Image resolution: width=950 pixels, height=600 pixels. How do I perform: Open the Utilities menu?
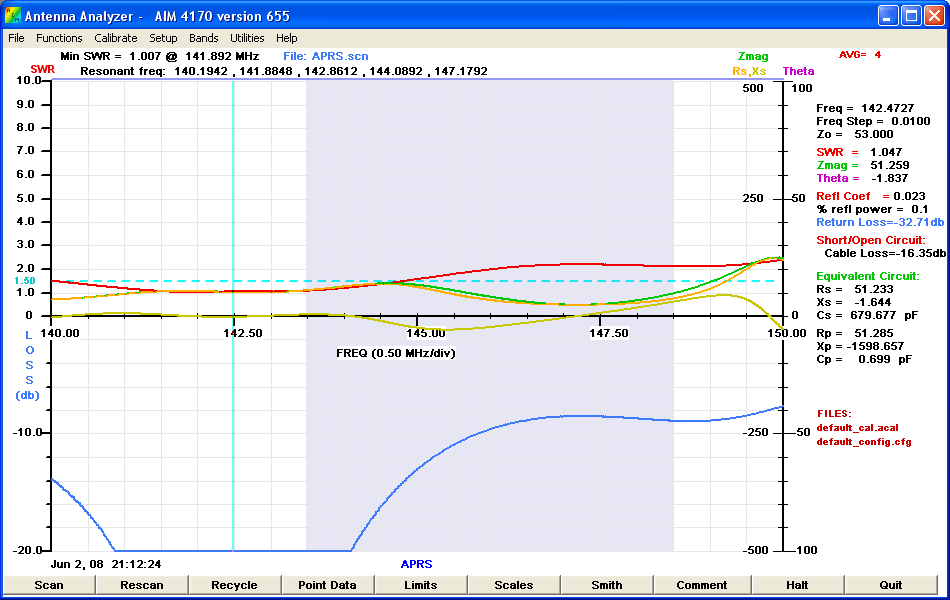point(247,38)
